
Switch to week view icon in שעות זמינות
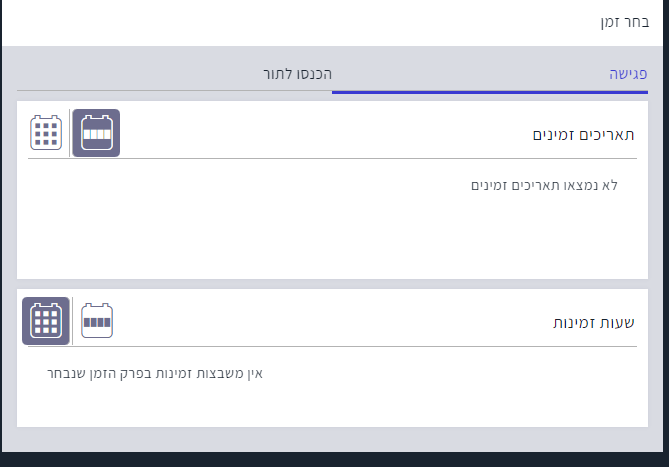click(97, 321)
